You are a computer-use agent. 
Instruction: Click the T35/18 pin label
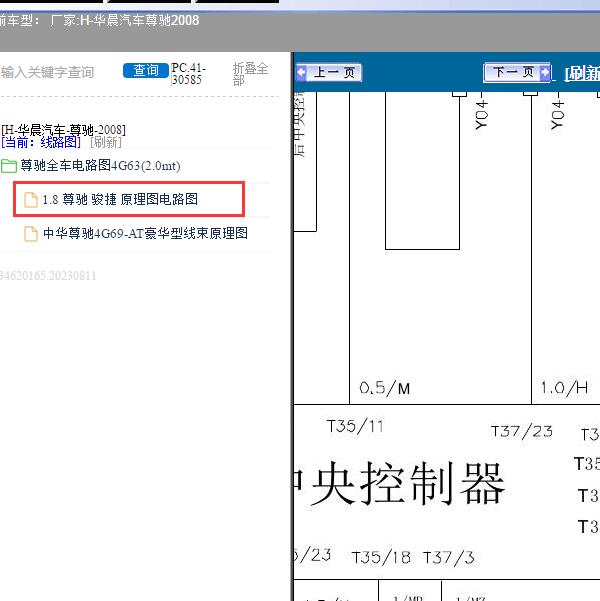[381, 558]
